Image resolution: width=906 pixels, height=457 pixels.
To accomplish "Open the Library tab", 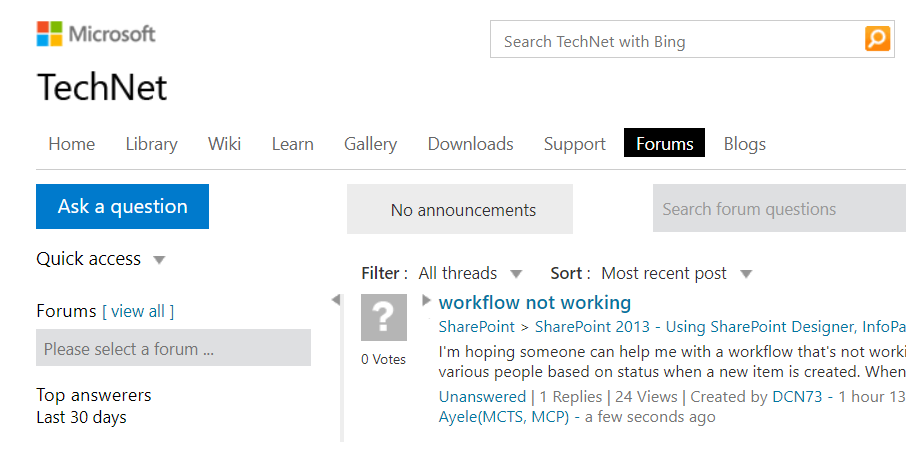I will (151, 143).
